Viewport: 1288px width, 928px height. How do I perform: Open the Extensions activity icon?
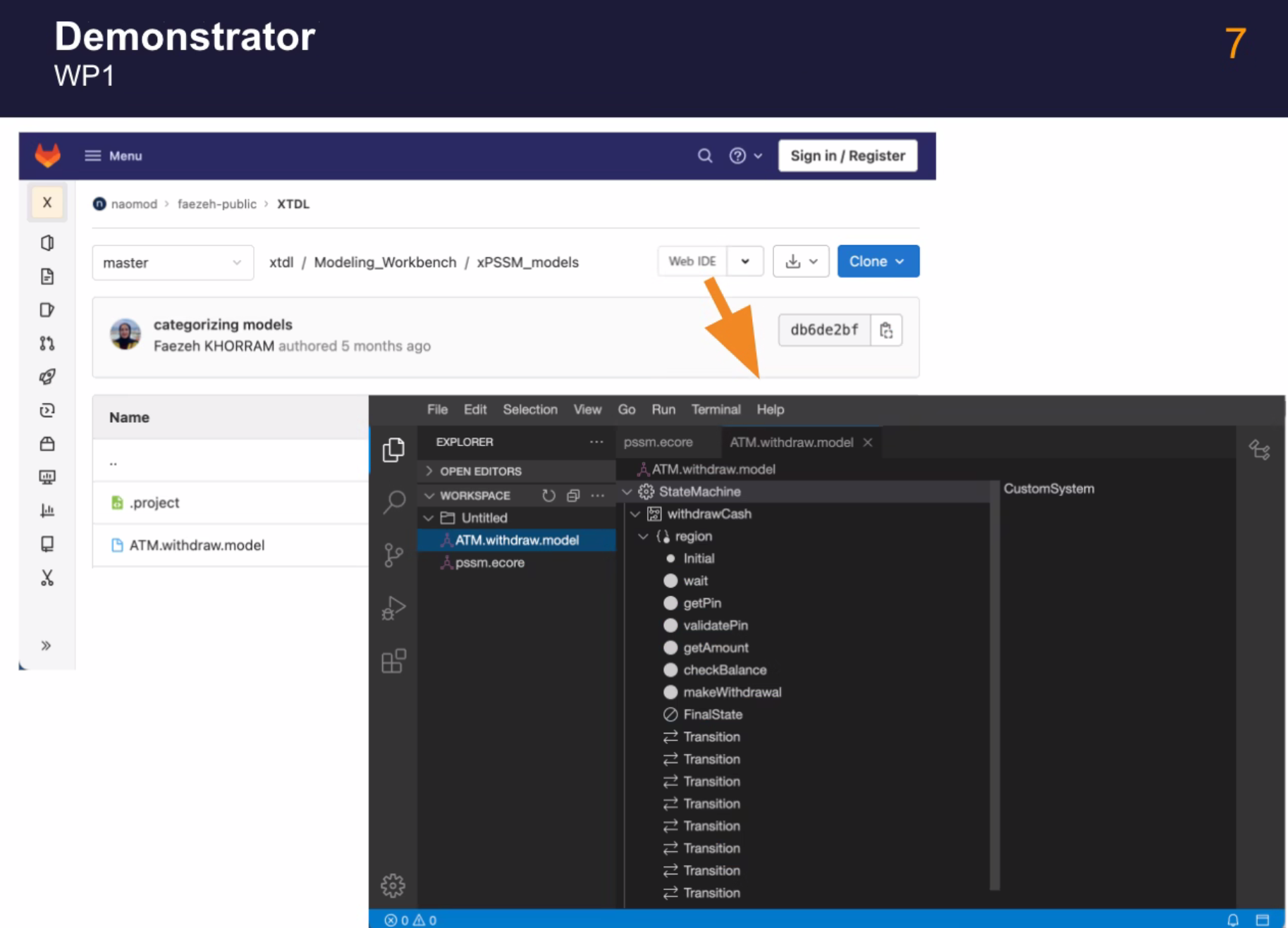pyautogui.click(x=393, y=661)
